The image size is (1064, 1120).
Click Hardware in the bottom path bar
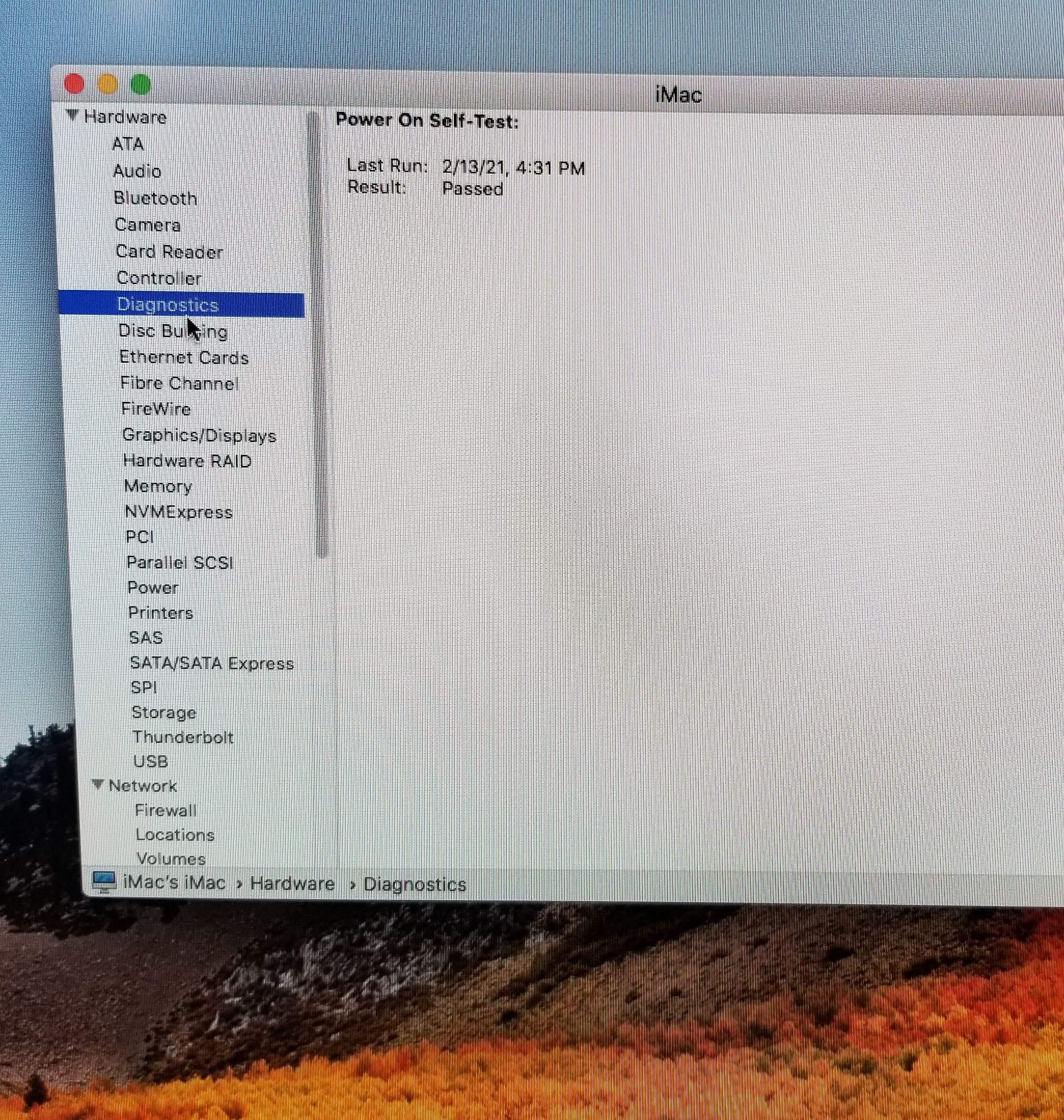292,884
